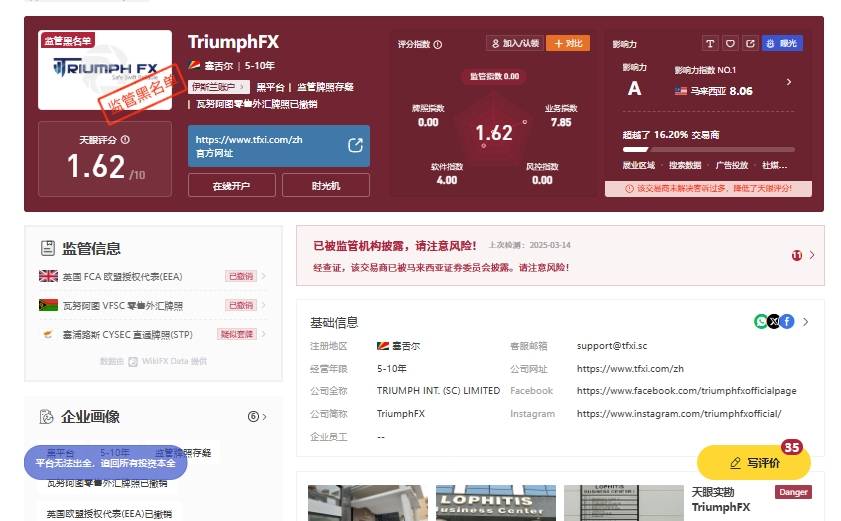Click the 业务指数 7.85 value

coord(561,122)
